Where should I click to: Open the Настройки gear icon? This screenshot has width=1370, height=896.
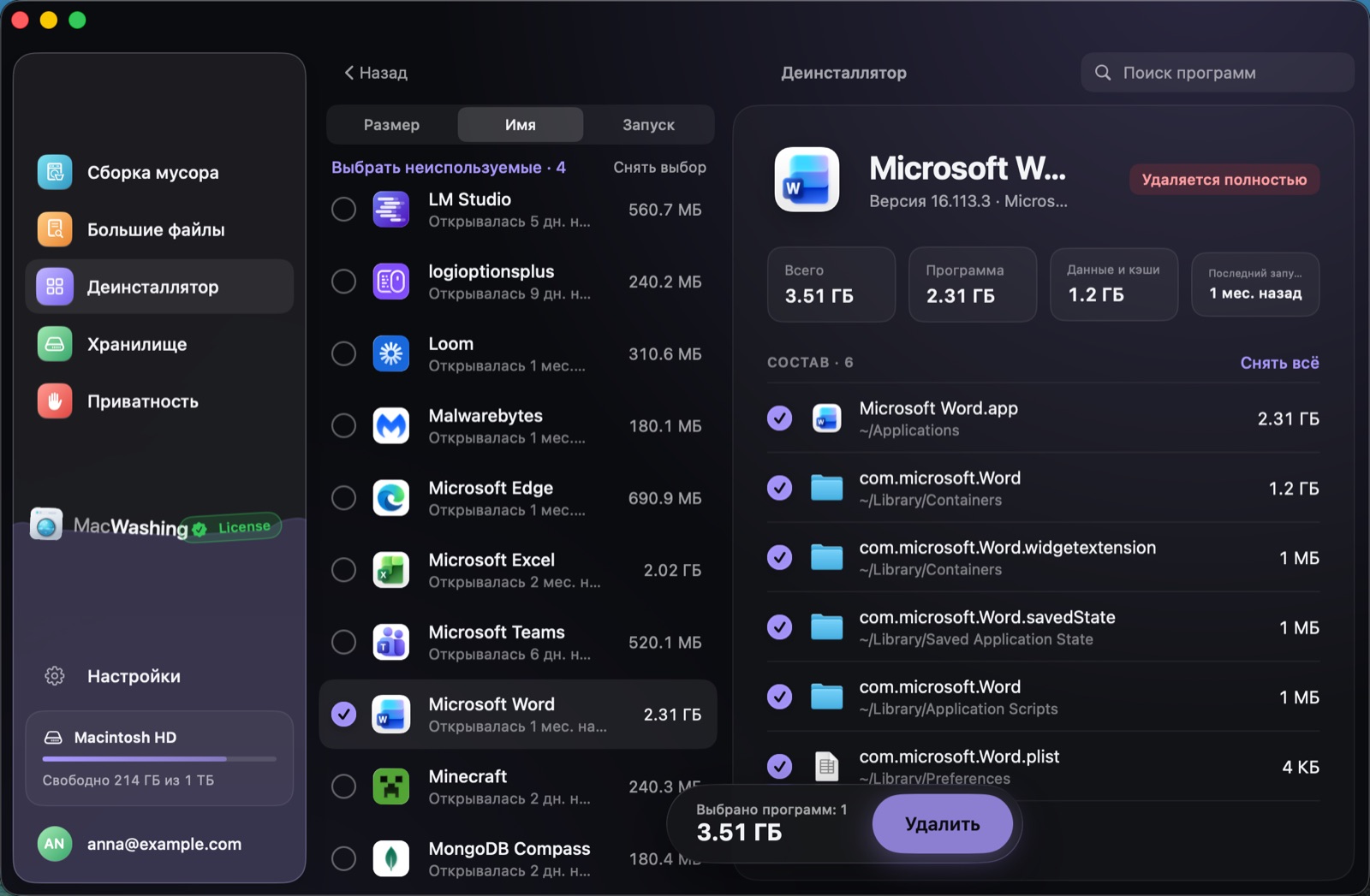pos(55,676)
